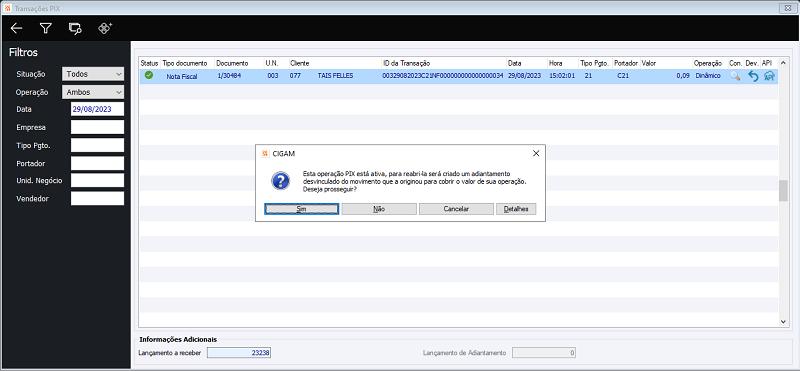Click the Tipo Pgto. filter field
800x371 pixels.
click(97, 145)
